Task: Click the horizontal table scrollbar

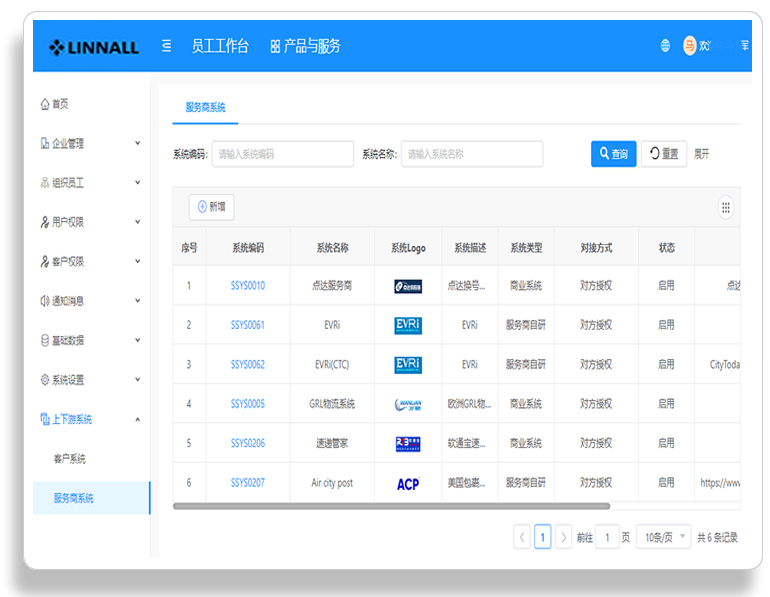Action: pos(391,506)
